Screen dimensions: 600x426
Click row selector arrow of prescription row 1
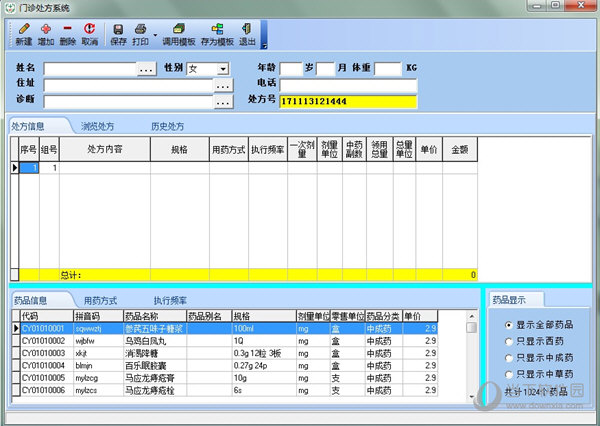coord(15,168)
